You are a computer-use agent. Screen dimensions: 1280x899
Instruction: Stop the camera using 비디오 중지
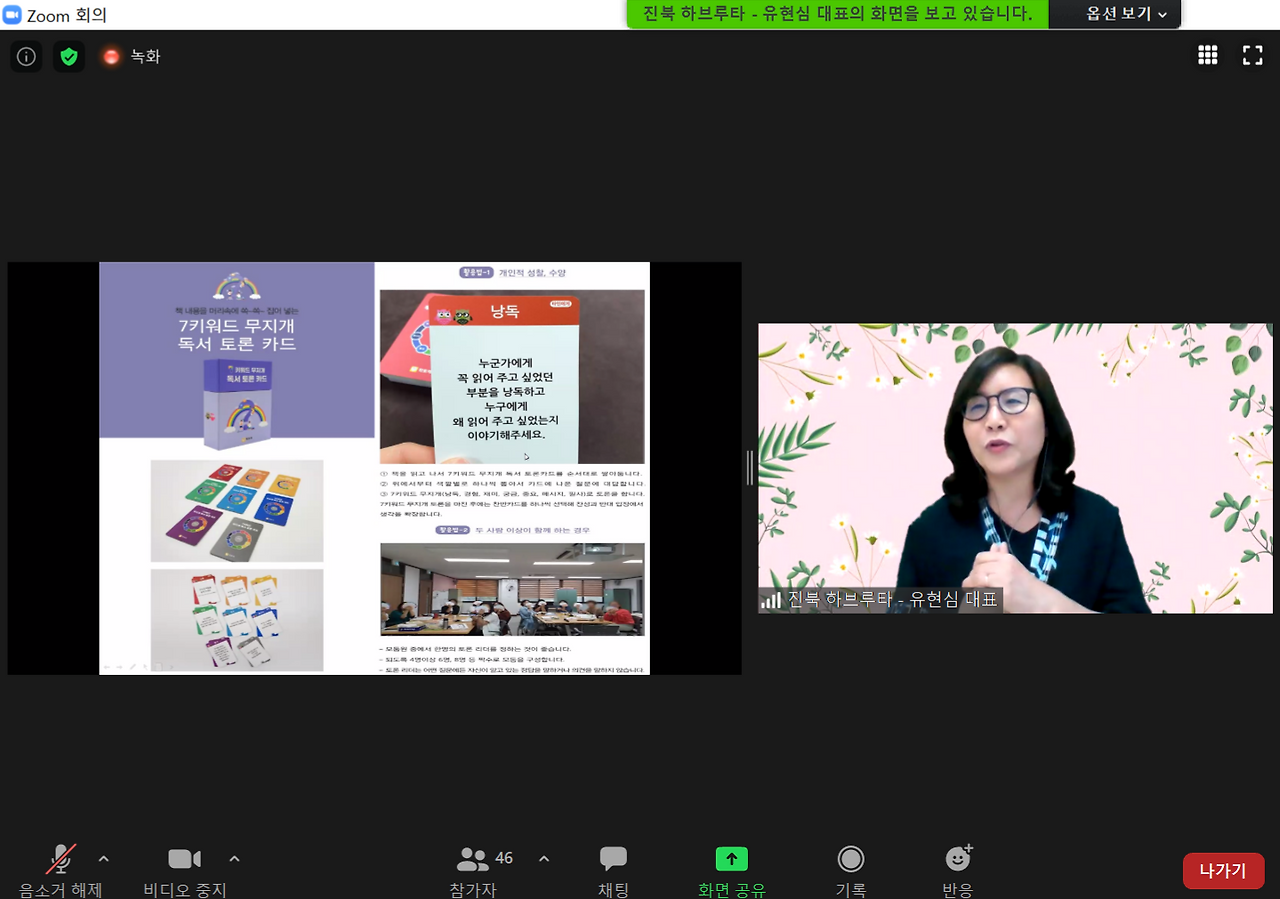[185, 870]
